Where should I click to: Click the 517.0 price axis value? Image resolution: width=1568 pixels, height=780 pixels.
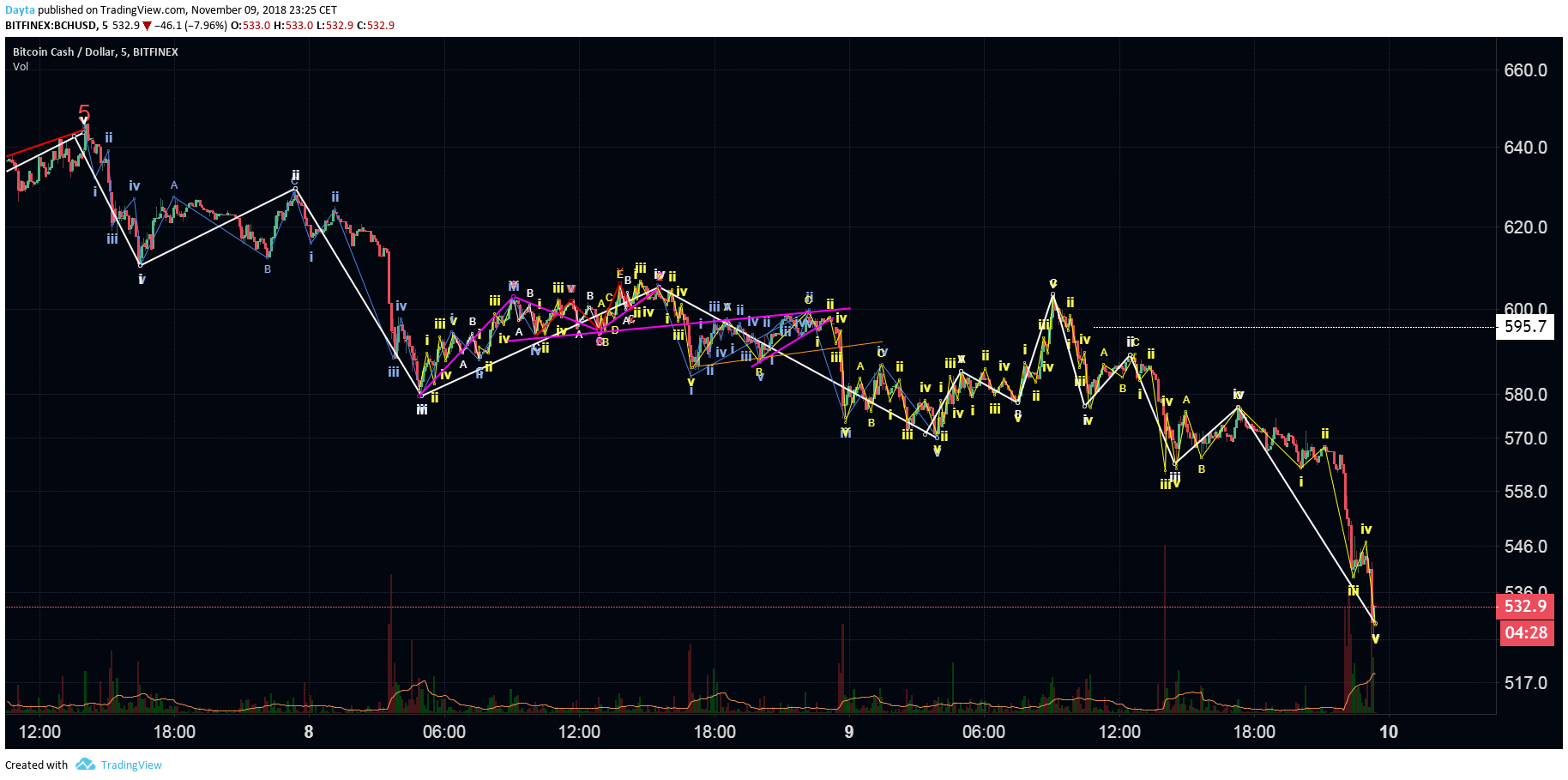1525,683
